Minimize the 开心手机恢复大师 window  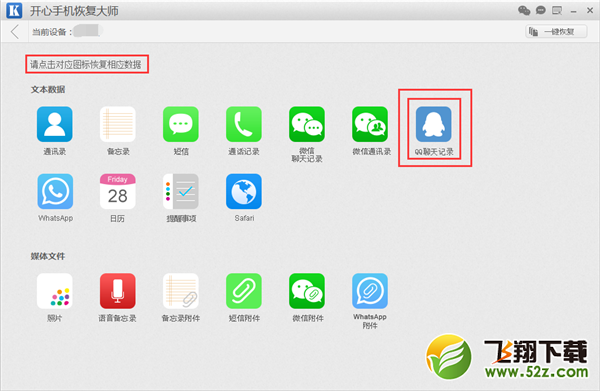point(573,11)
